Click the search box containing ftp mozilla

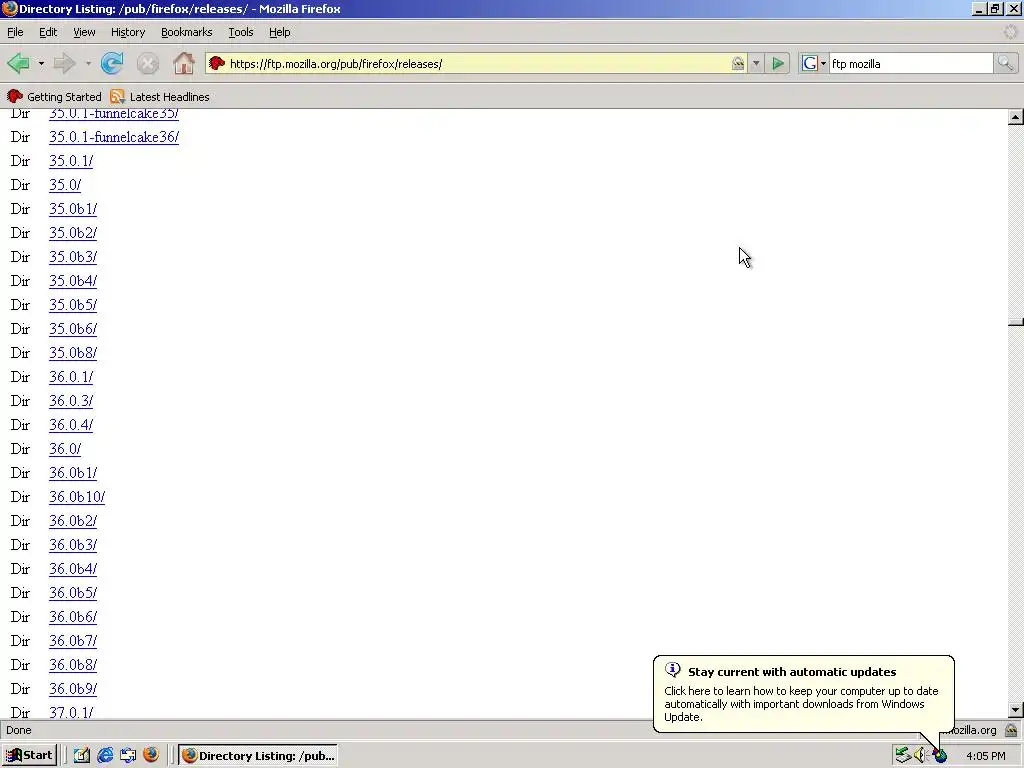pyautogui.click(x=911, y=63)
